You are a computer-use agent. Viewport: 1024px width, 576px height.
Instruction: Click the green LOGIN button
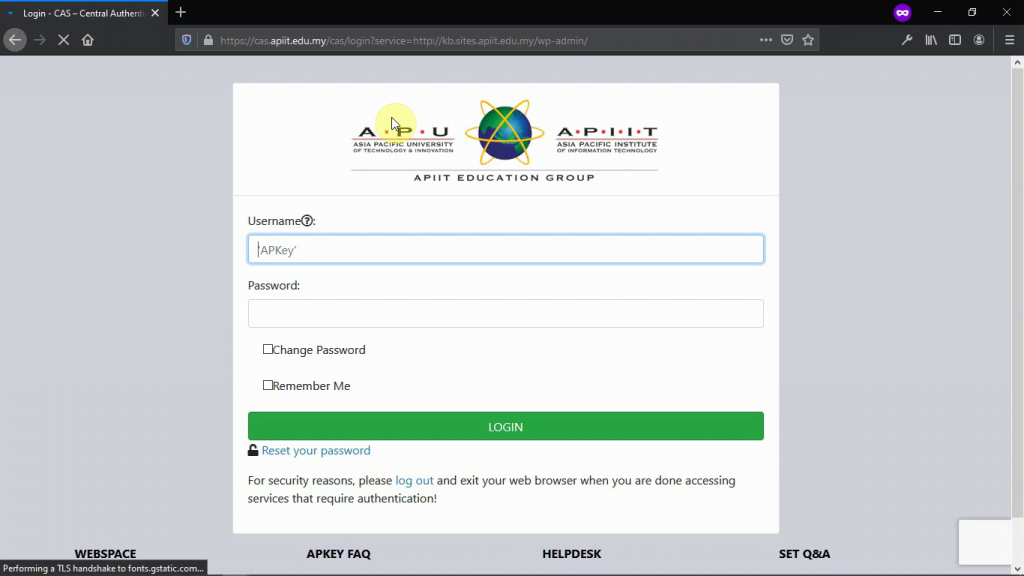pos(505,426)
